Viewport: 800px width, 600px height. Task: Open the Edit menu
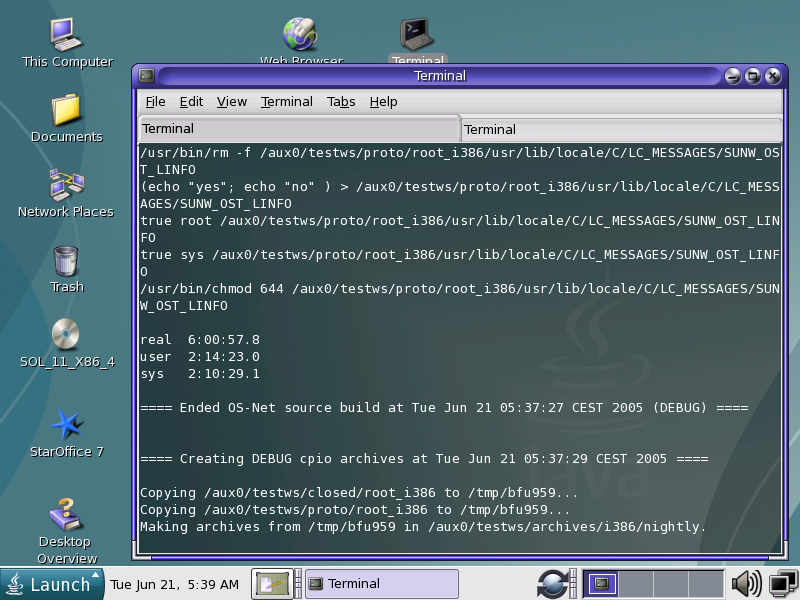[x=191, y=102]
